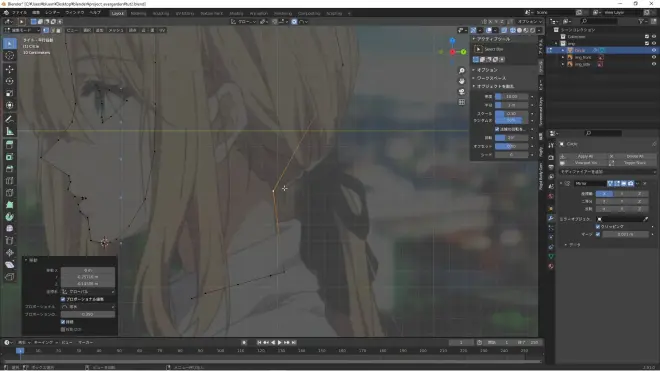
Task: Activate the Move tool
Action: [10, 69]
